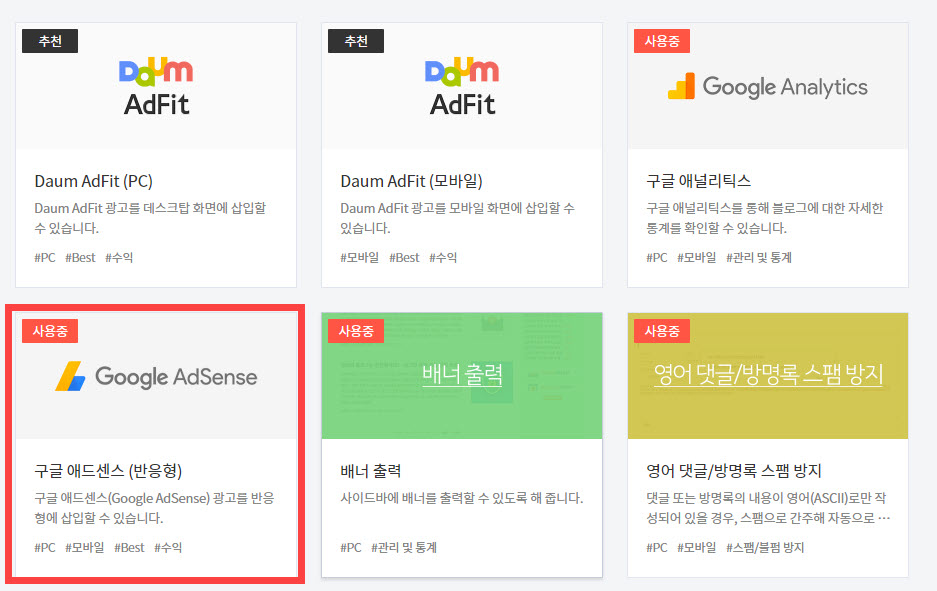This screenshot has width=937, height=591.
Task: Click description '구글 애널리틱스를 통해 블로그에 대한 자세한'
Action: 764,208
